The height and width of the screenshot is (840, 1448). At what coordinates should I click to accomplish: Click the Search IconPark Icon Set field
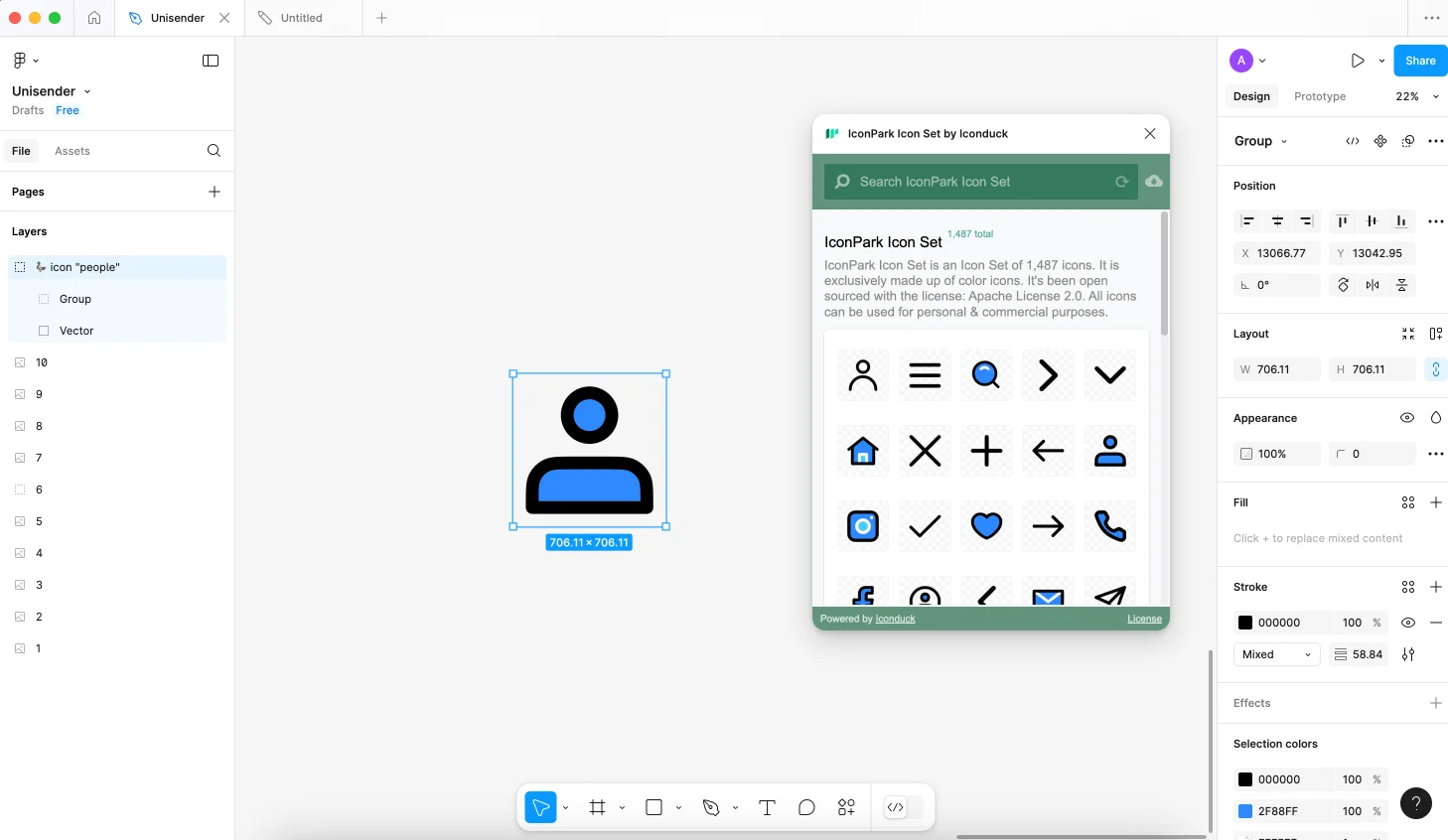click(978, 182)
